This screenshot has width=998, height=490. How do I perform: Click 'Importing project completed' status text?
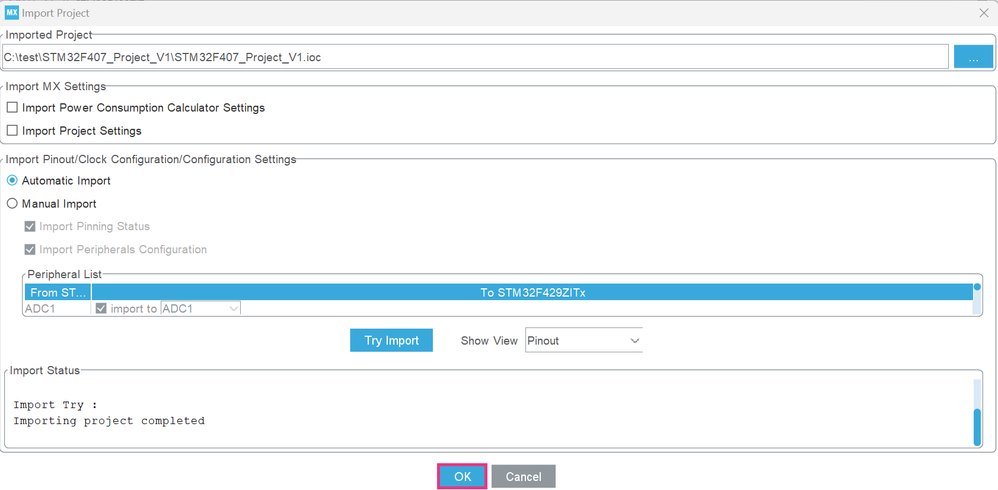(109, 421)
